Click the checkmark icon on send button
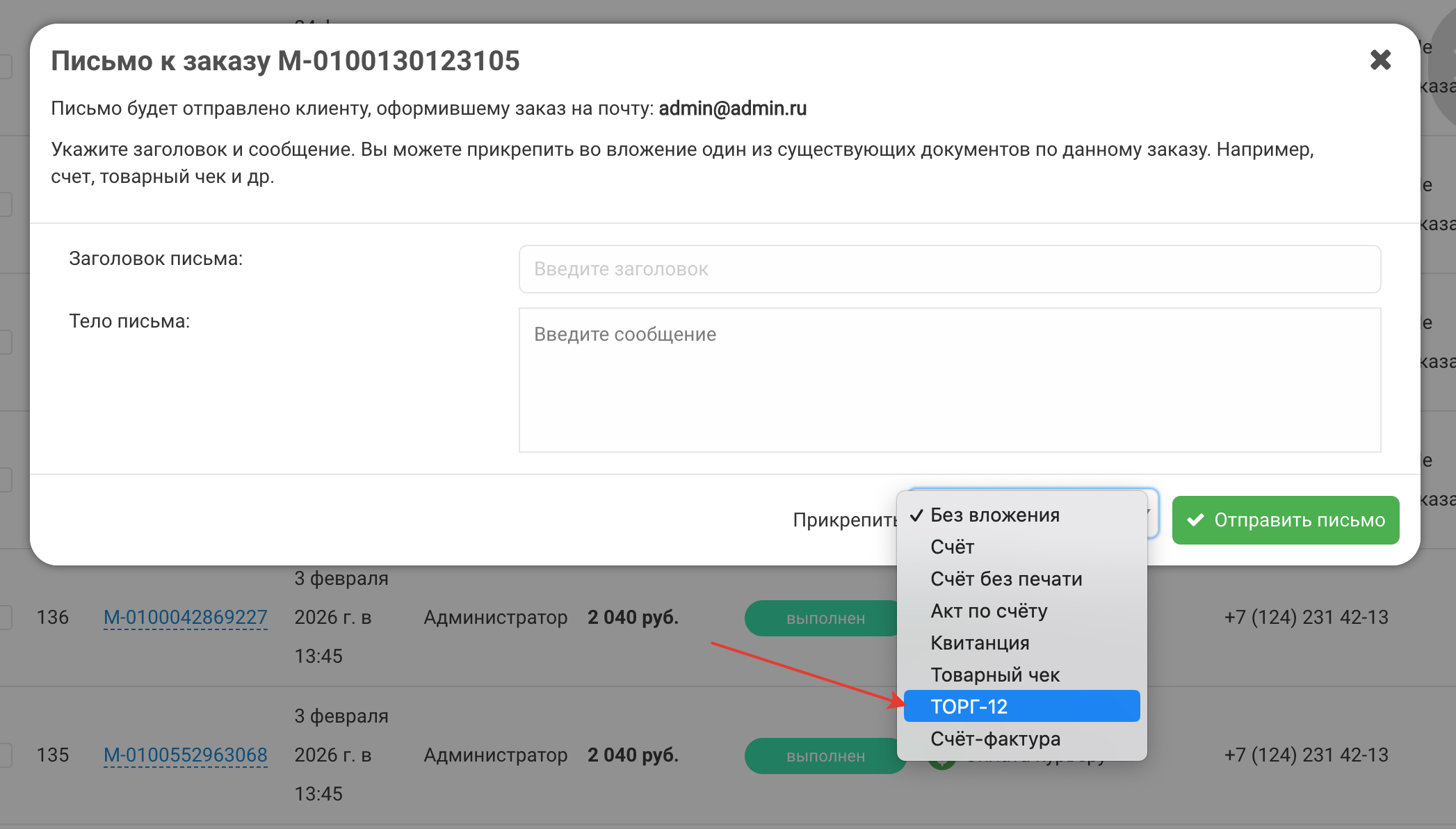 coord(1195,520)
